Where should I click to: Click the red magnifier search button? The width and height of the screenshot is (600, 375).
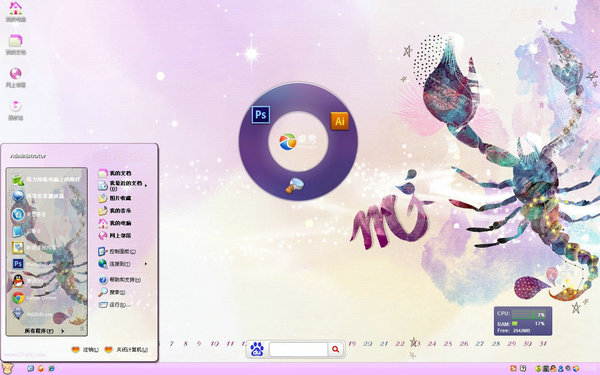336,349
